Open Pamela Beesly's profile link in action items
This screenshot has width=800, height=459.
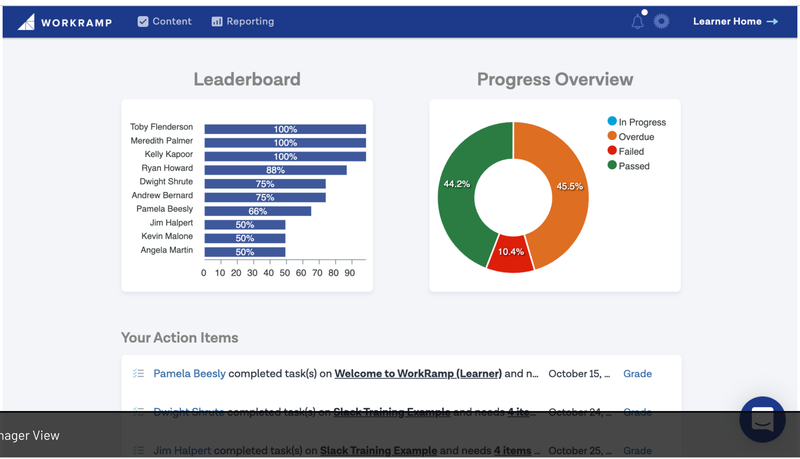coord(189,373)
